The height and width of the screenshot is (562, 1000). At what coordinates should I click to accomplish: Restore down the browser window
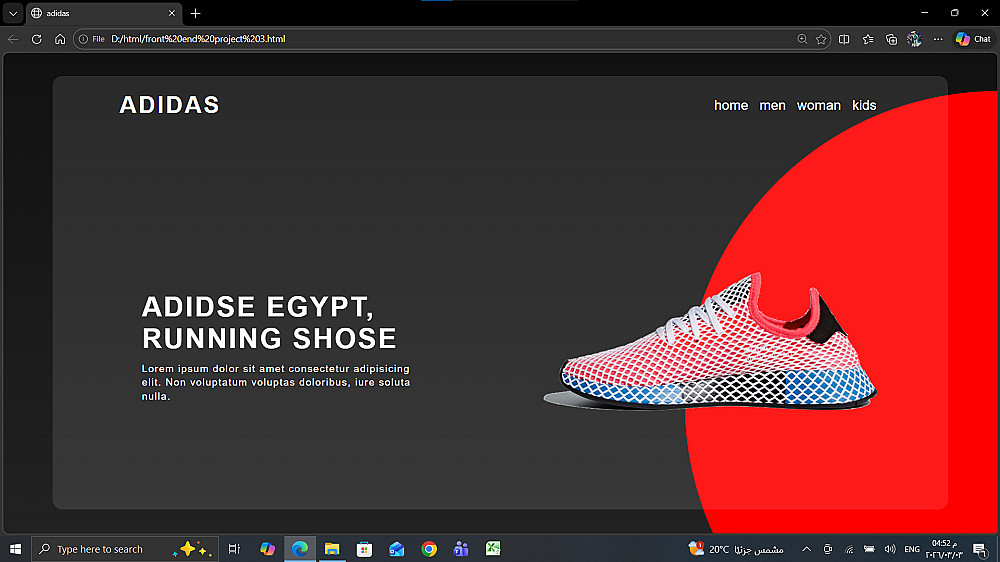click(955, 13)
